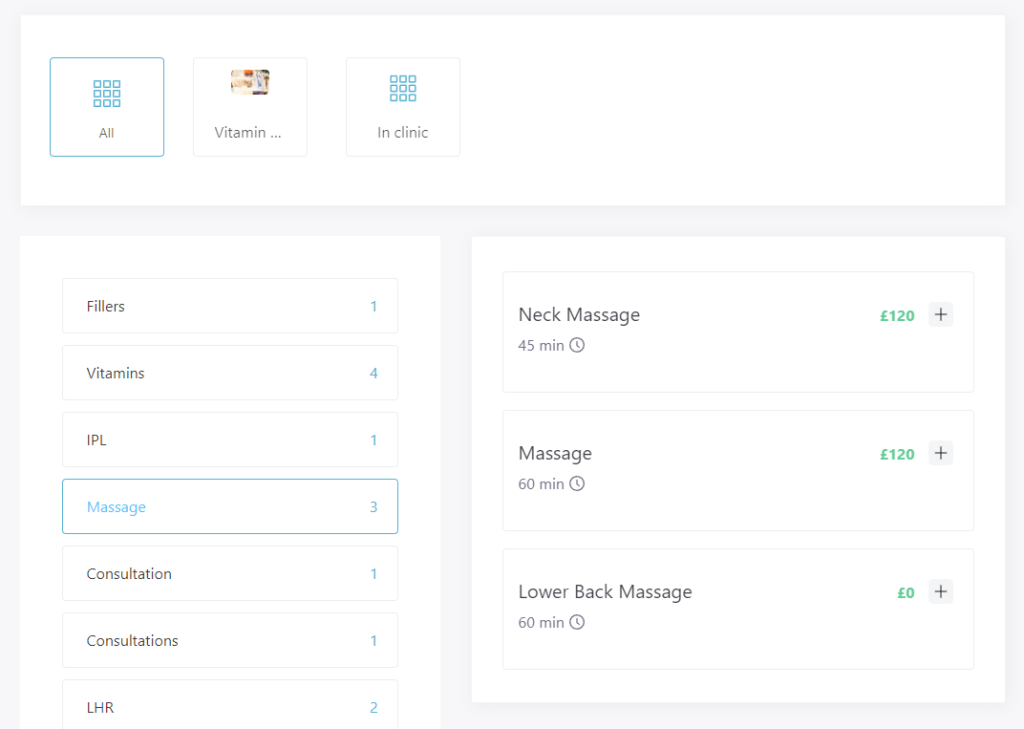The height and width of the screenshot is (729, 1024).
Task: Add the 60 min Massage service
Action: coord(940,453)
